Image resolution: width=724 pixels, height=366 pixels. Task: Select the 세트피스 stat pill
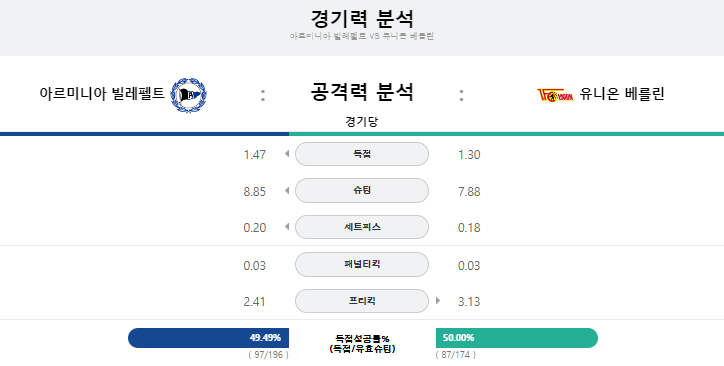pyautogui.click(x=362, y=227)
